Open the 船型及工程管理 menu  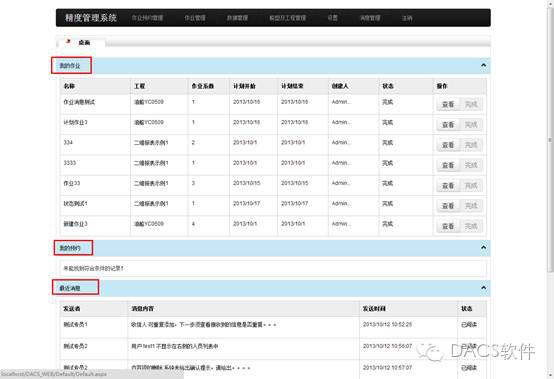coord(288,18)
